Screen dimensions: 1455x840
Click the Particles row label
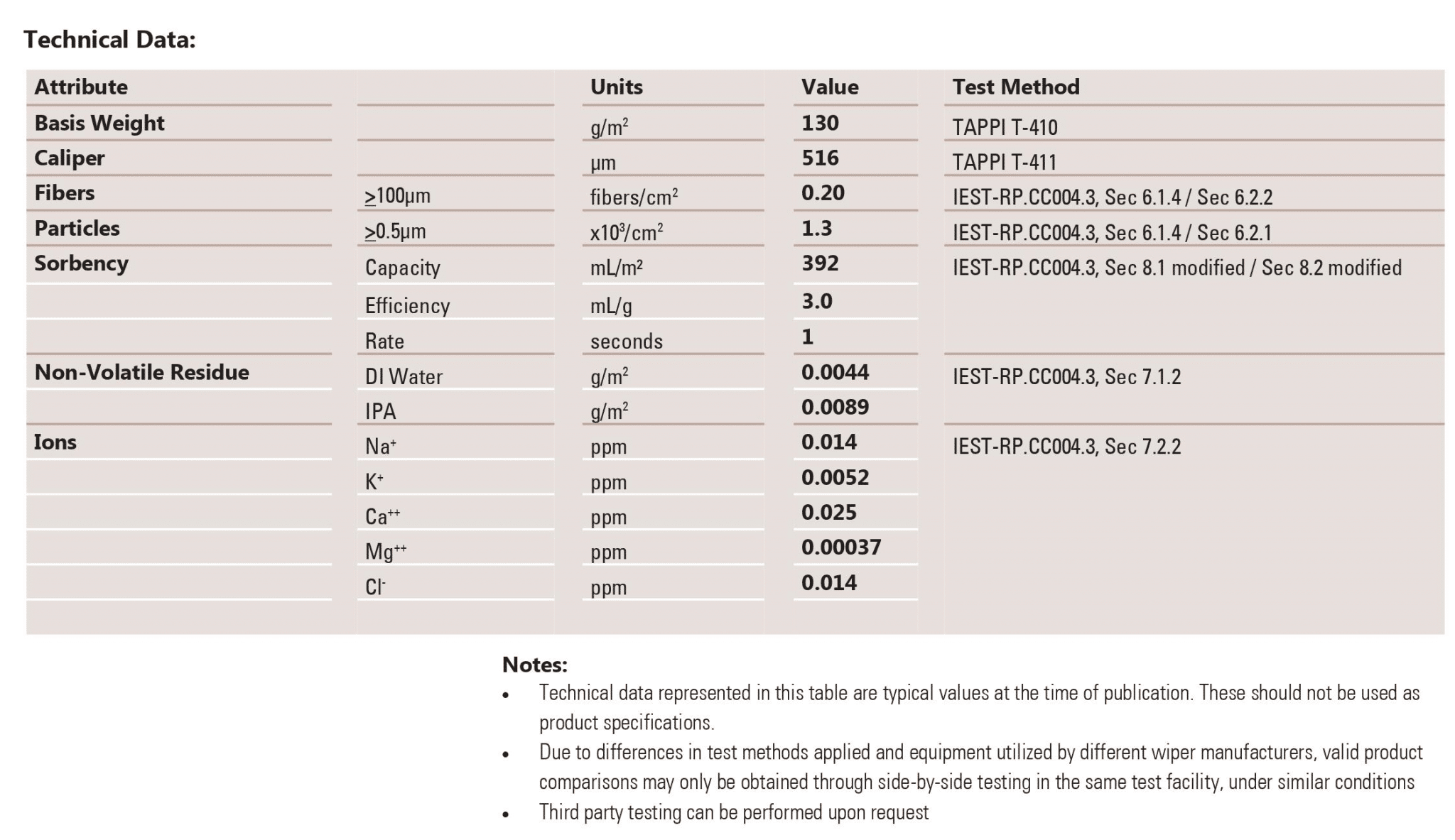point(77,228)
